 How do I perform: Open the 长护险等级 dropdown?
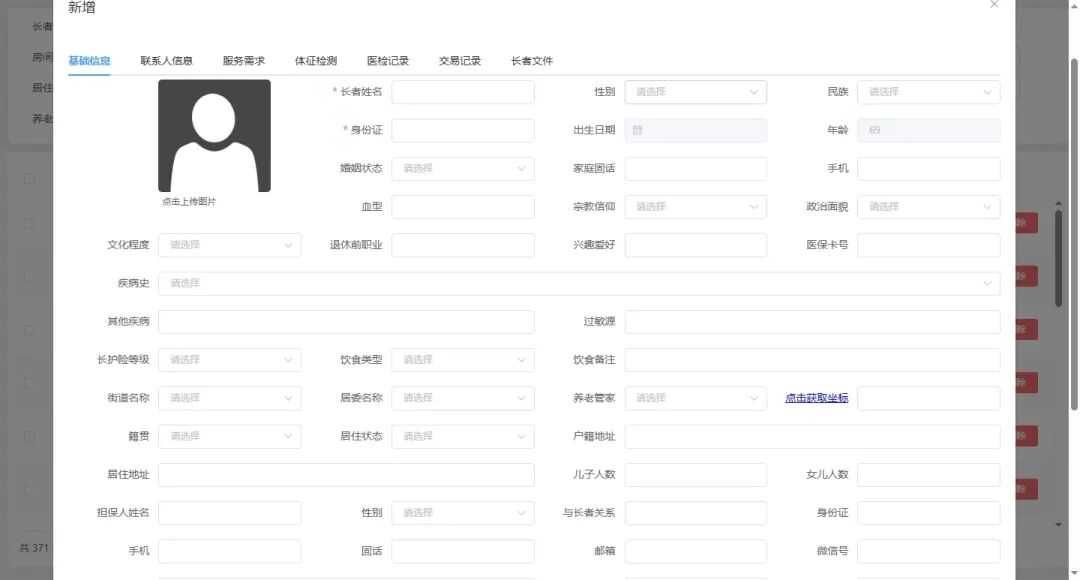230,359
